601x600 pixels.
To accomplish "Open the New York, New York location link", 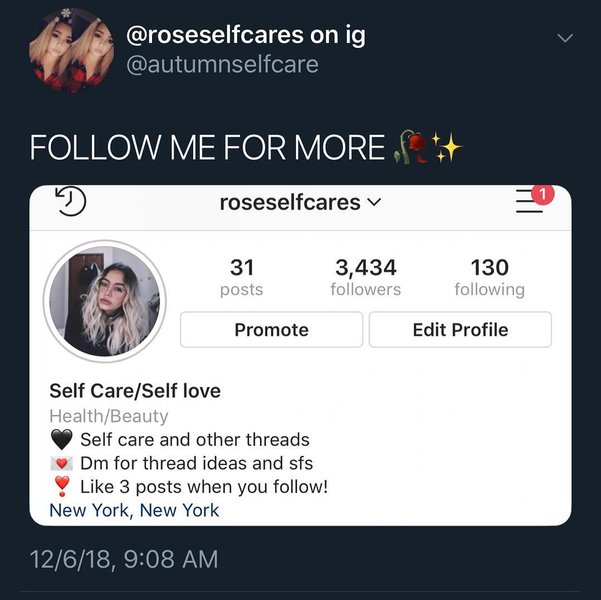I will click(134, 511).
